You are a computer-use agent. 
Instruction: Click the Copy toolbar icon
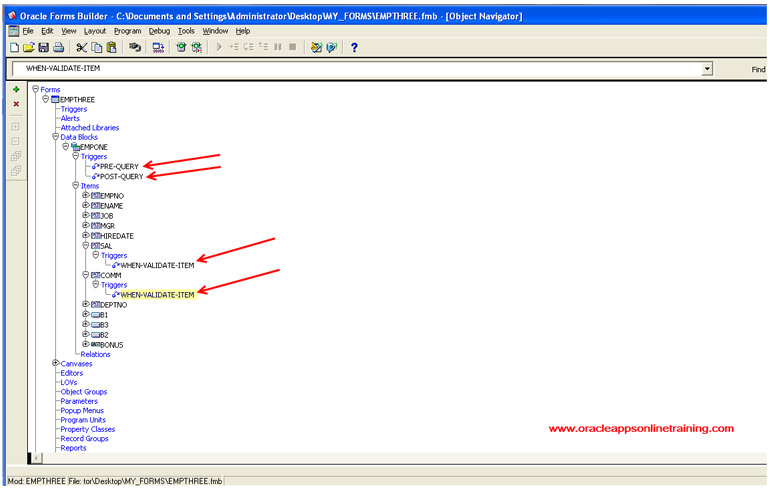point(97,48)
